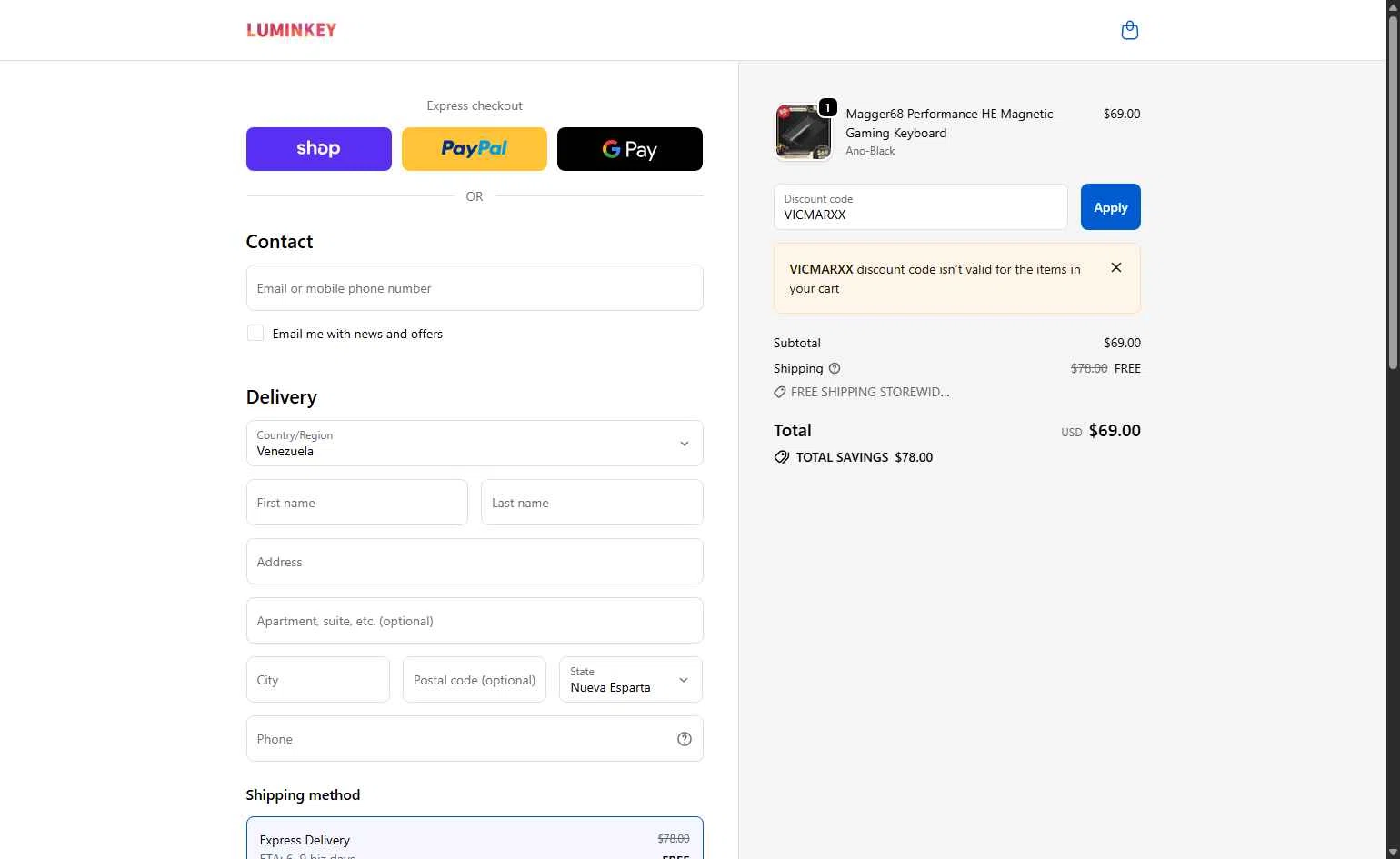
Task: Click the USD $69.00 total amount
Action: pyautogui.click(x=1100, y=431)
